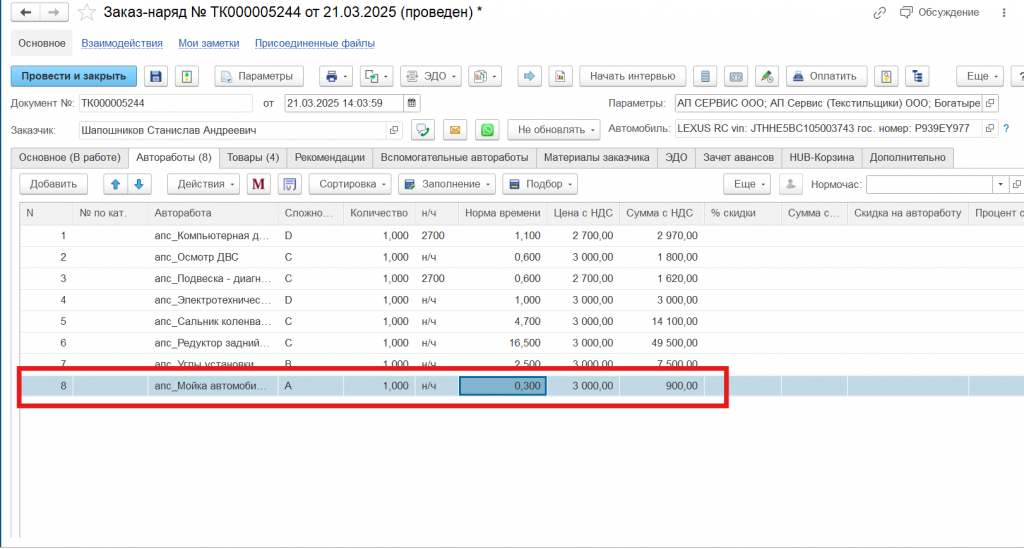Screen dimensions: 1024x549
Task: Open WhatsApp chat with the customer
Action: click(x=487, y=130)
